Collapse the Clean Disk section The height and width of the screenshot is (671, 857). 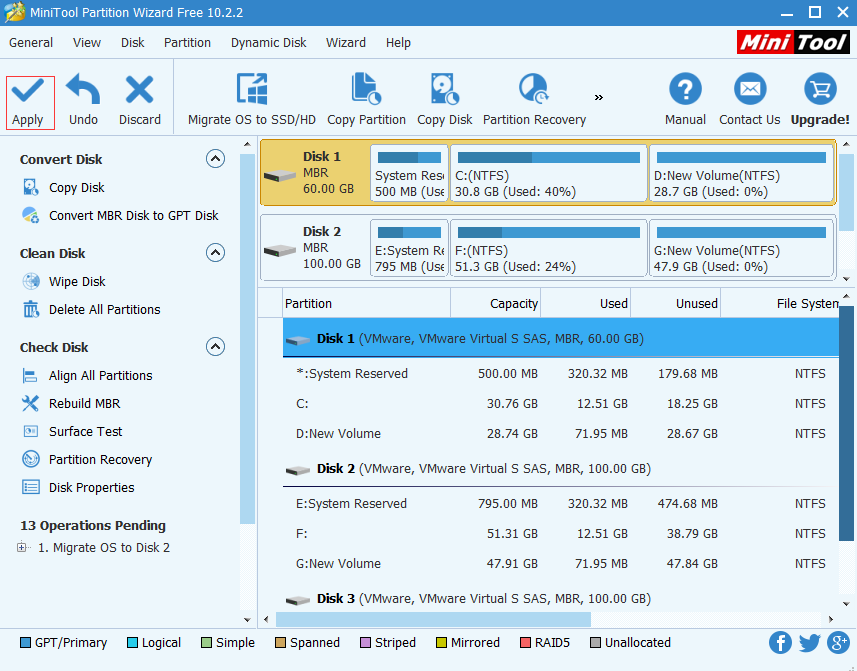point(215,253)
